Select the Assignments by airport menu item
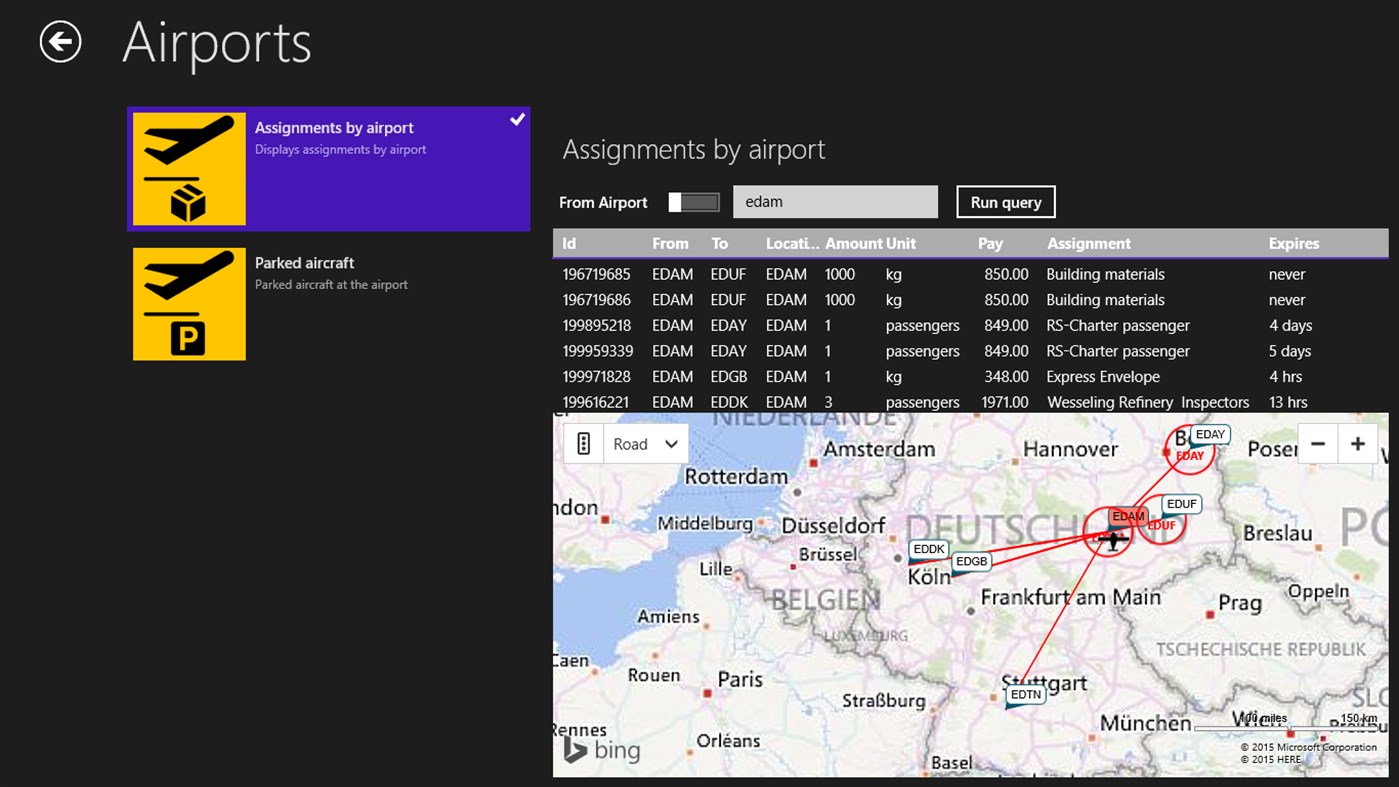1399x787 pixels. (x=329, y=169)
